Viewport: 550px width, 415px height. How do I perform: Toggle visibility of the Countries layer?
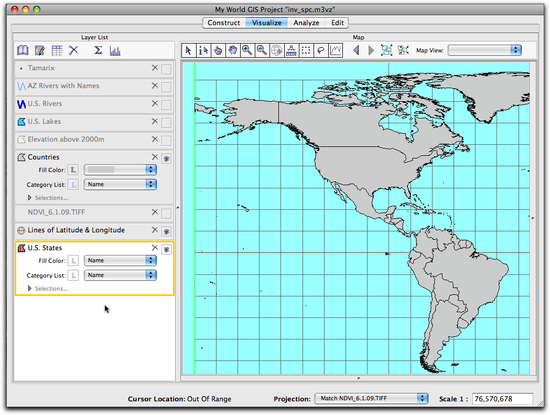click(166, 159)
